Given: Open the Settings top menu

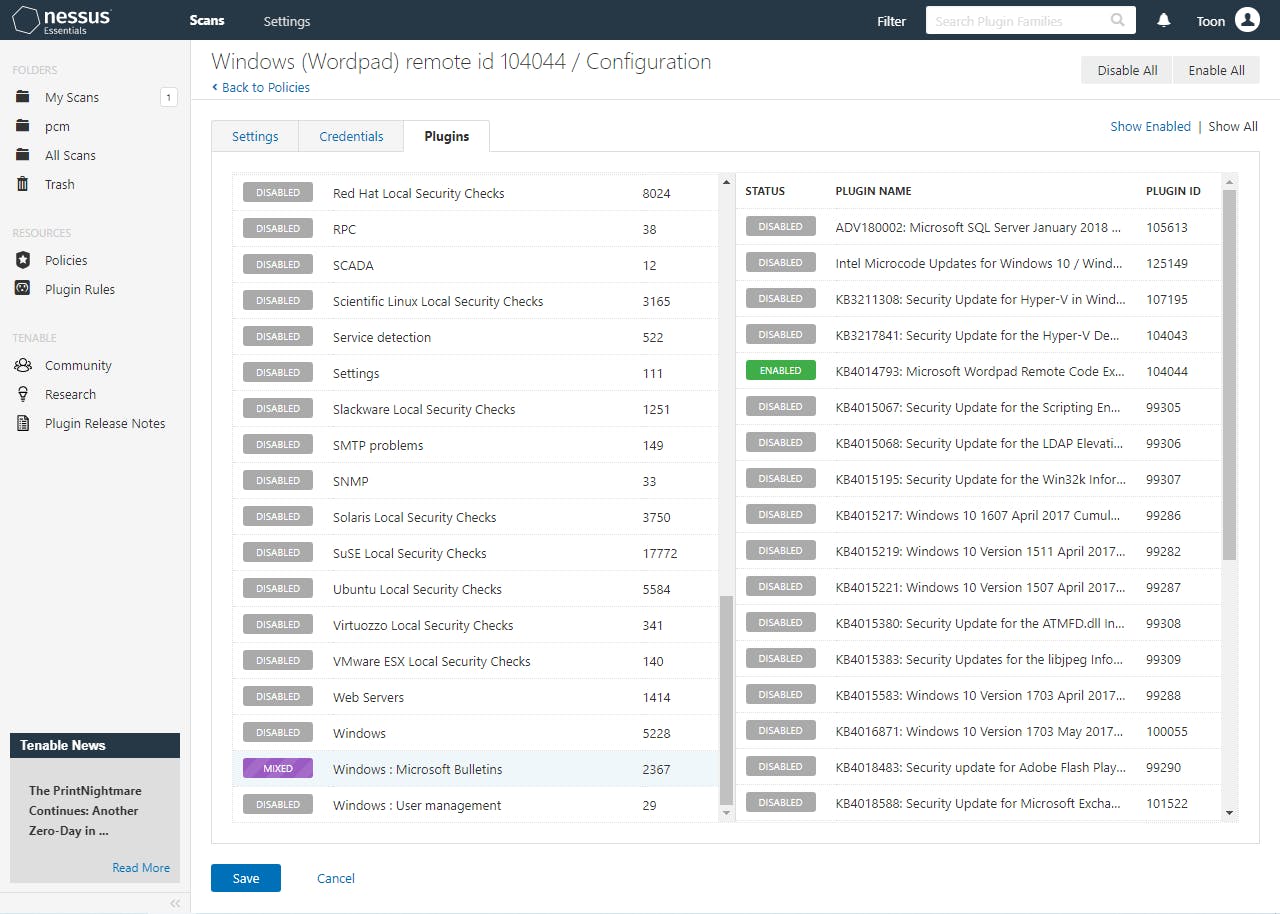Looking at the screenshot, I should pos(287,21).
